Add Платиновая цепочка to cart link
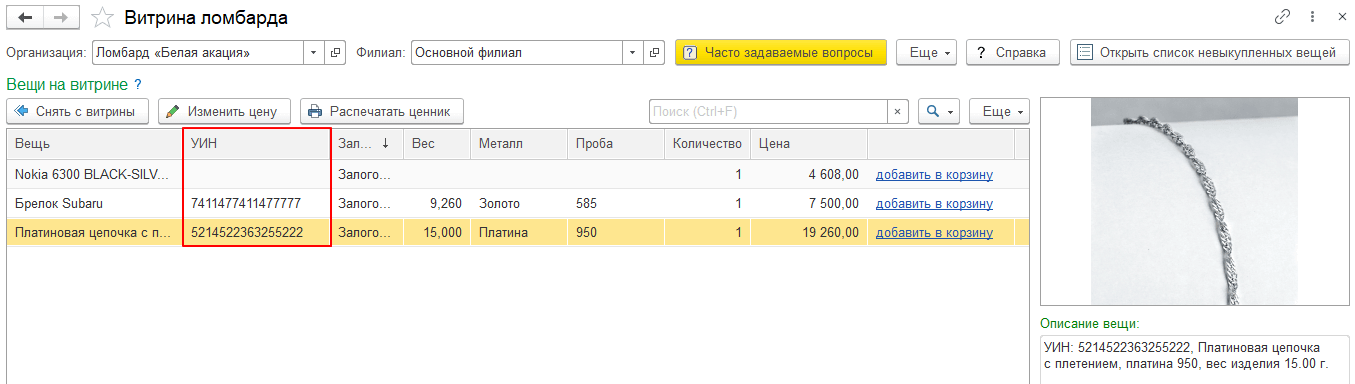This screenshot has height=384, width=1355. click(934, 232)
